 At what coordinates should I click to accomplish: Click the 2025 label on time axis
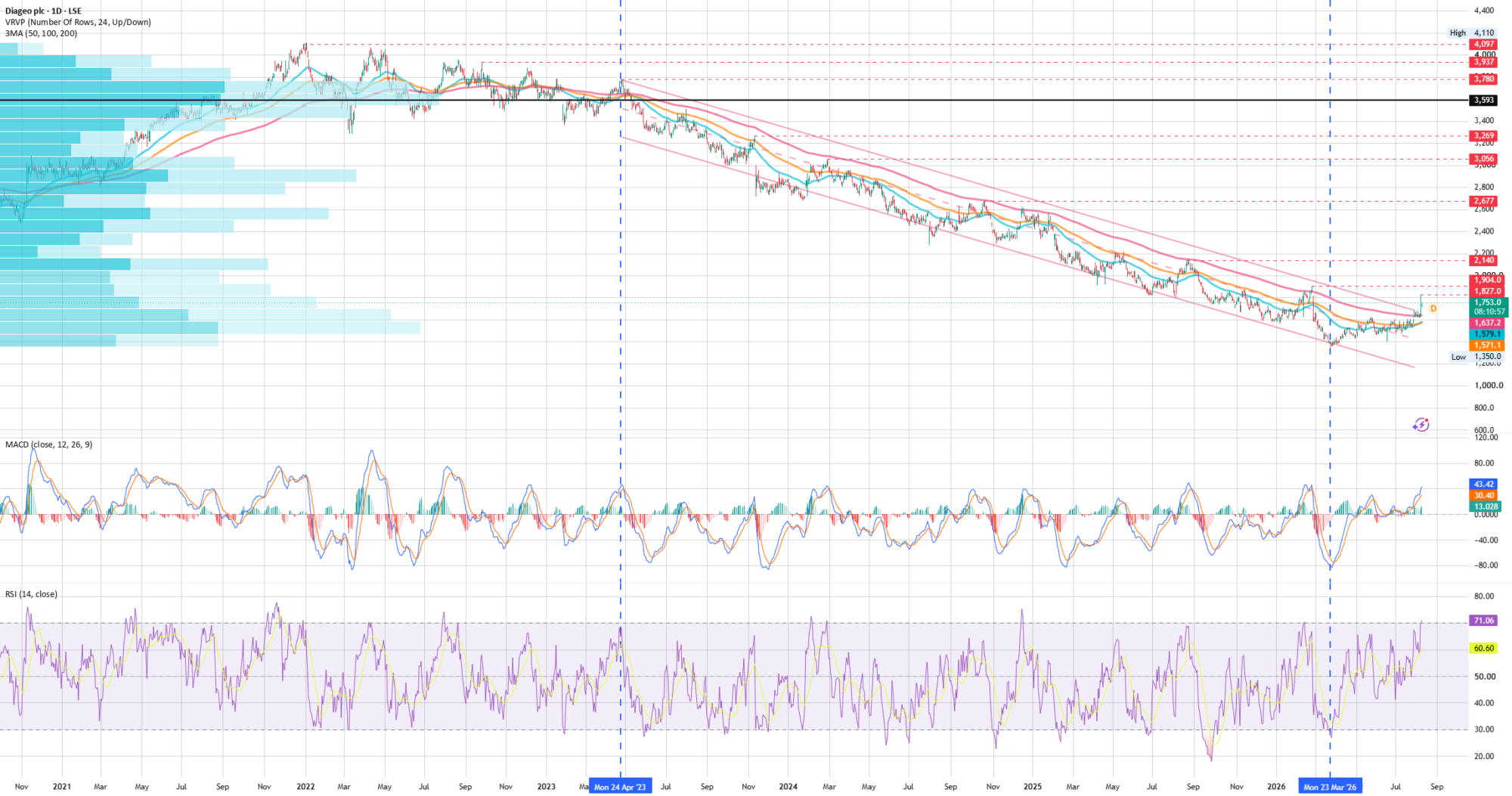(1032, 787)
